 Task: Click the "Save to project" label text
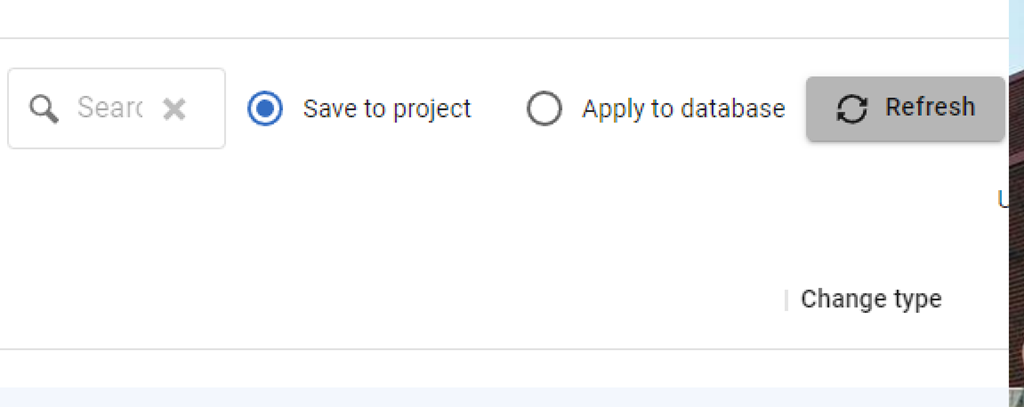coord(386,108)
